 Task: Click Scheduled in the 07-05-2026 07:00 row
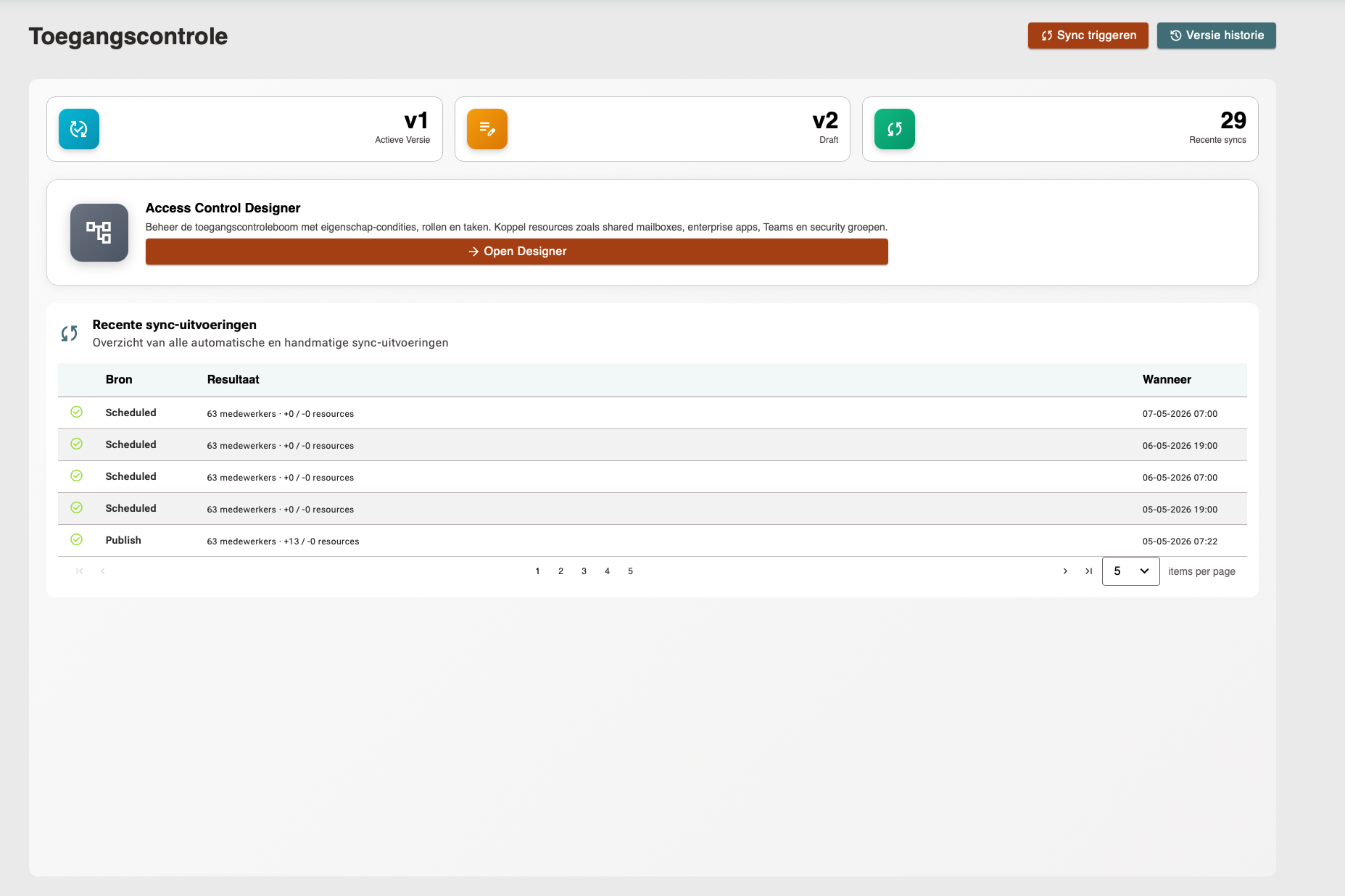[131, 412]
